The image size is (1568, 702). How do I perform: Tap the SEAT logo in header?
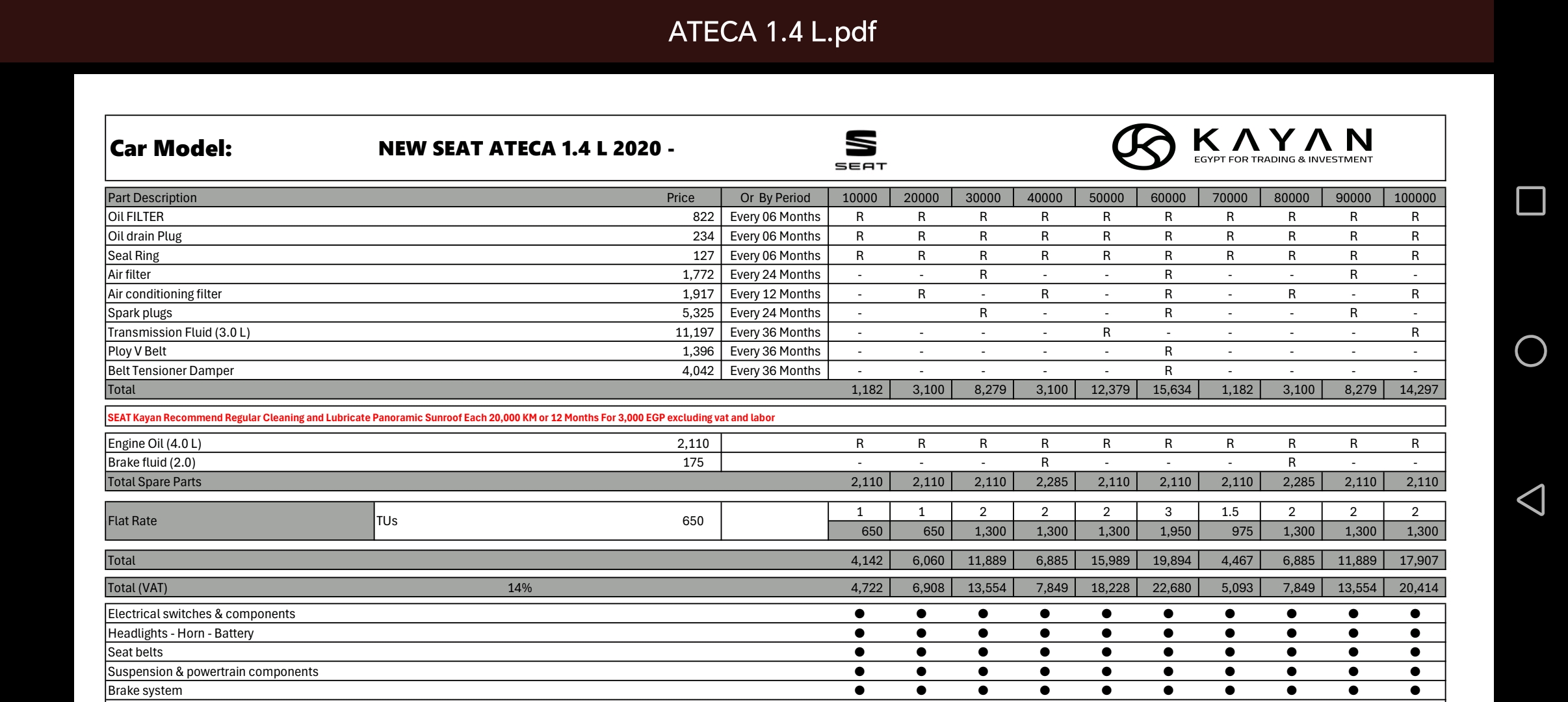coord(861,149)
